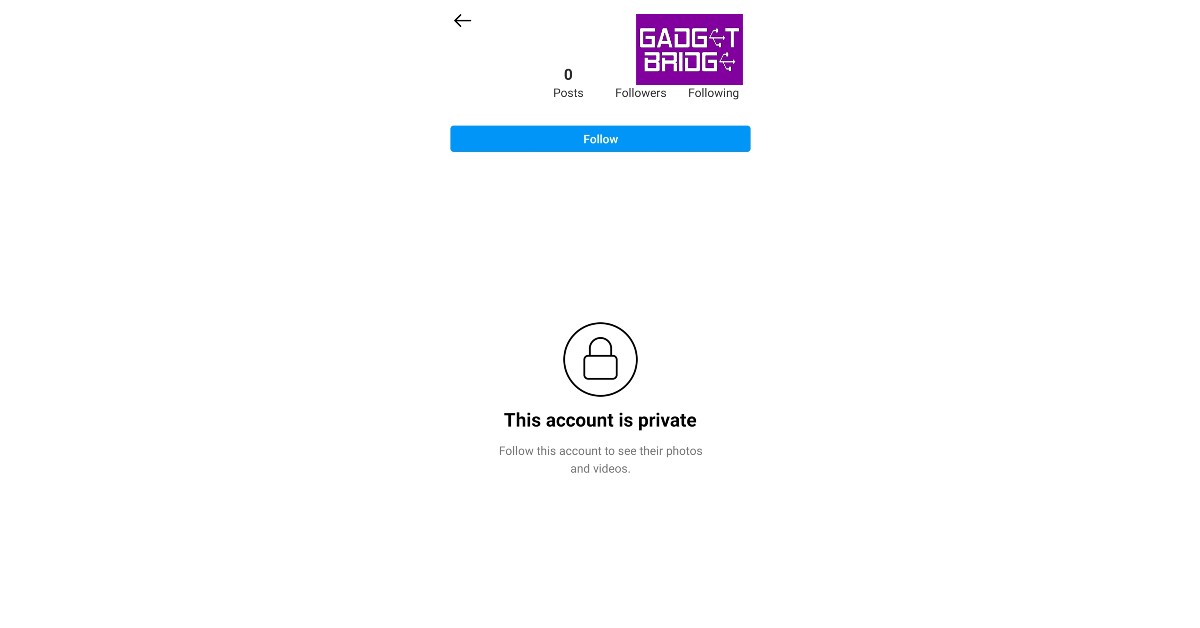This screenshot has height=628, width=1200.
Task: Click the 'and videos.' text line
Action: [x=600, y=469]
